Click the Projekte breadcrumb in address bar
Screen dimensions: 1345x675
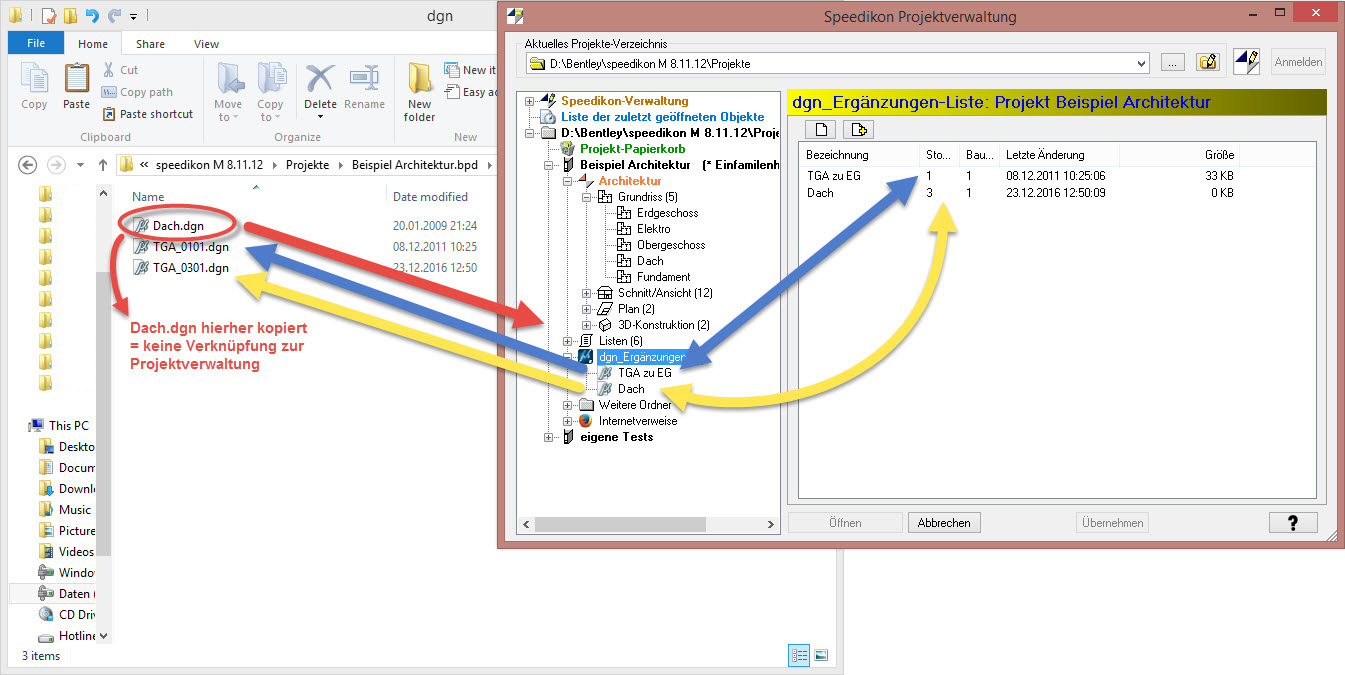307,165
